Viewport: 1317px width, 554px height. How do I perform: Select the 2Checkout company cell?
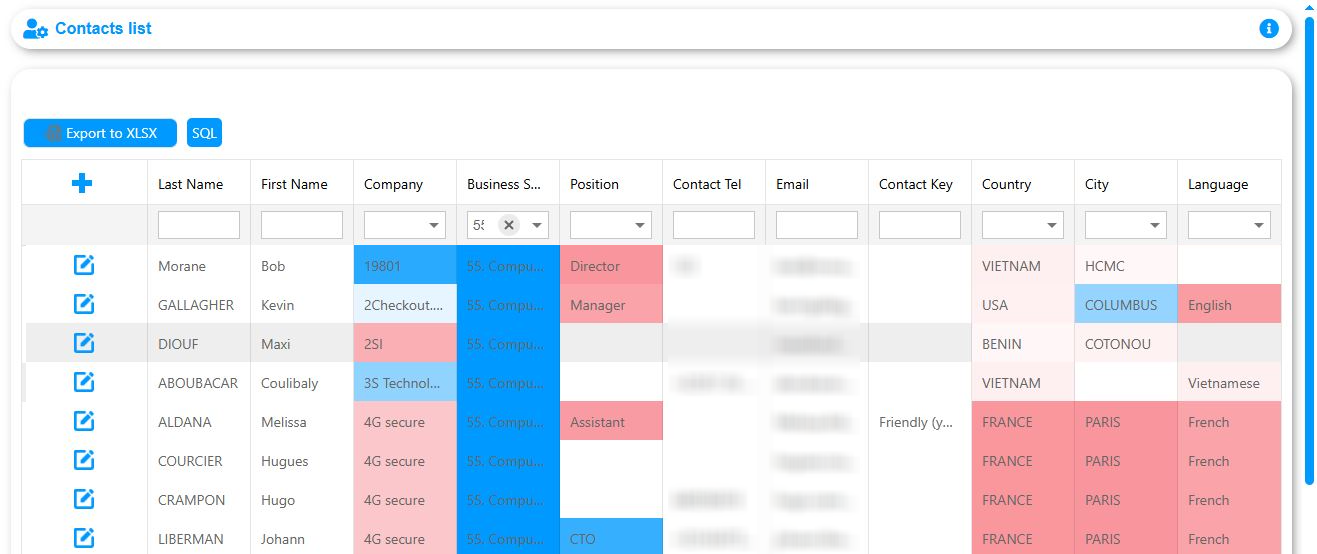(405, 305)
